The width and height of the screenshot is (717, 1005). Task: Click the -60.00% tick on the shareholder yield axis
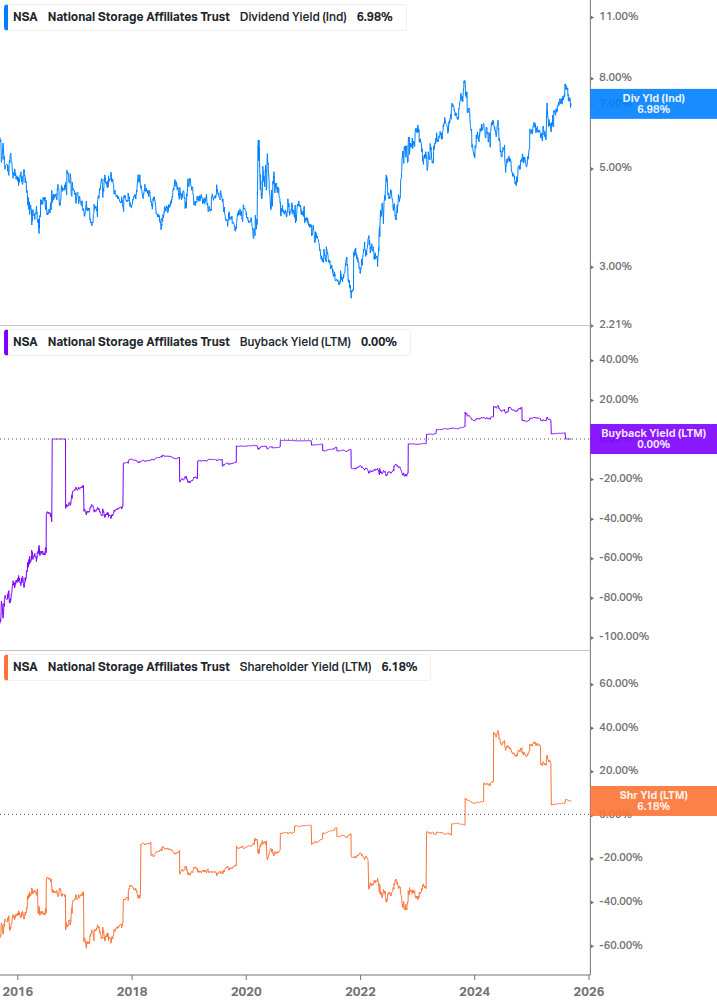pyautogui.click(x=621, y=945)
